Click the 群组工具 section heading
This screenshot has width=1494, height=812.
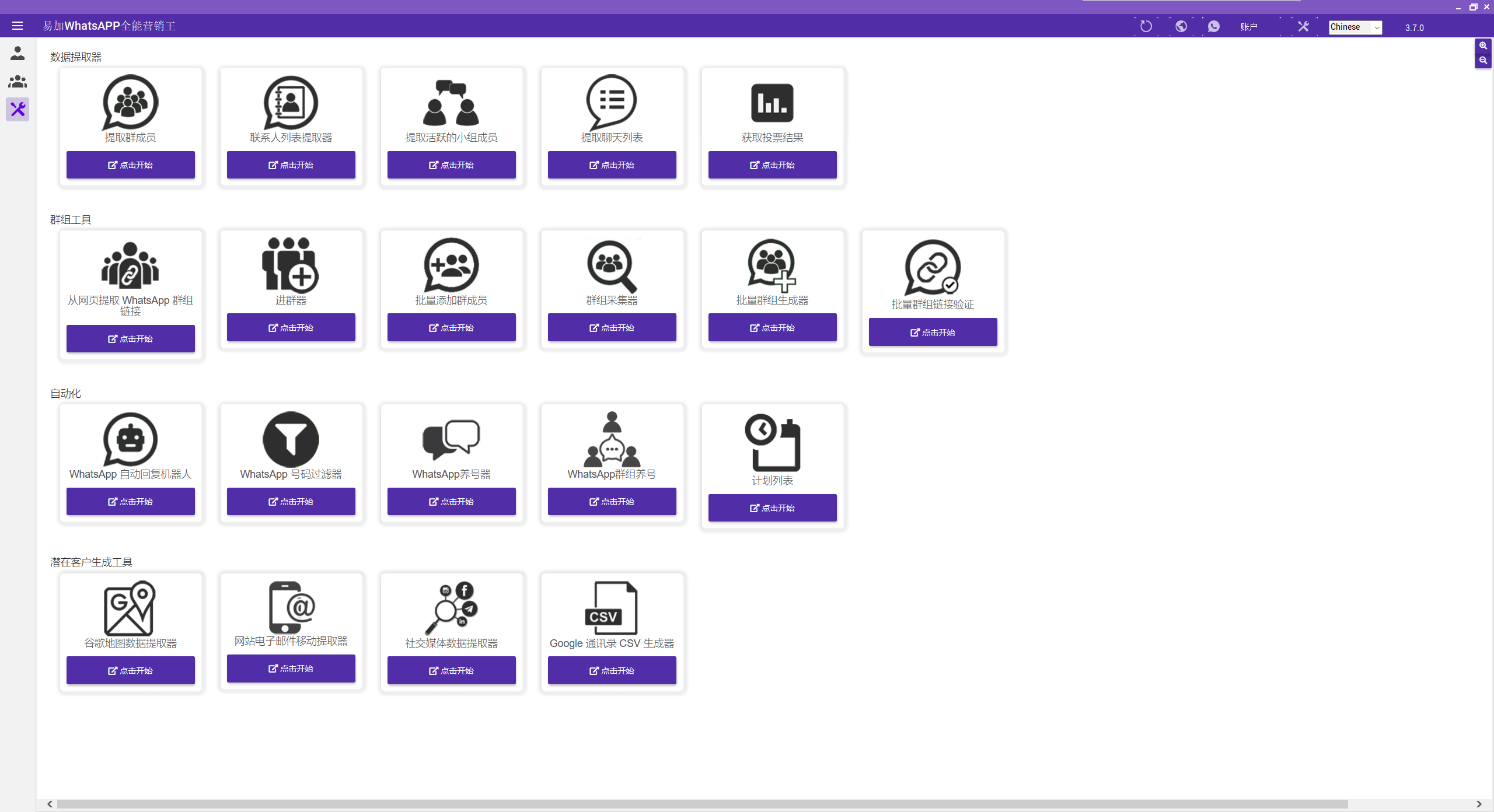[71, 220]
